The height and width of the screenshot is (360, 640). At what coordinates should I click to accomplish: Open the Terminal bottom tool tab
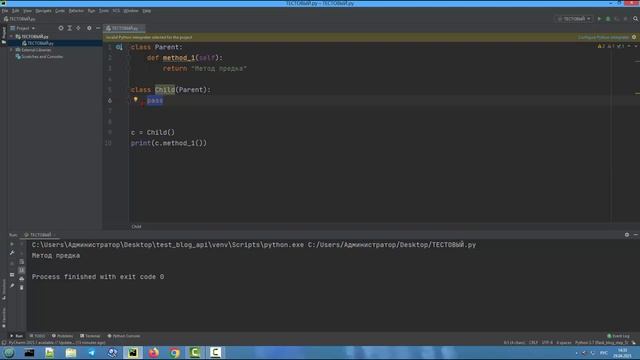point(90,336)
